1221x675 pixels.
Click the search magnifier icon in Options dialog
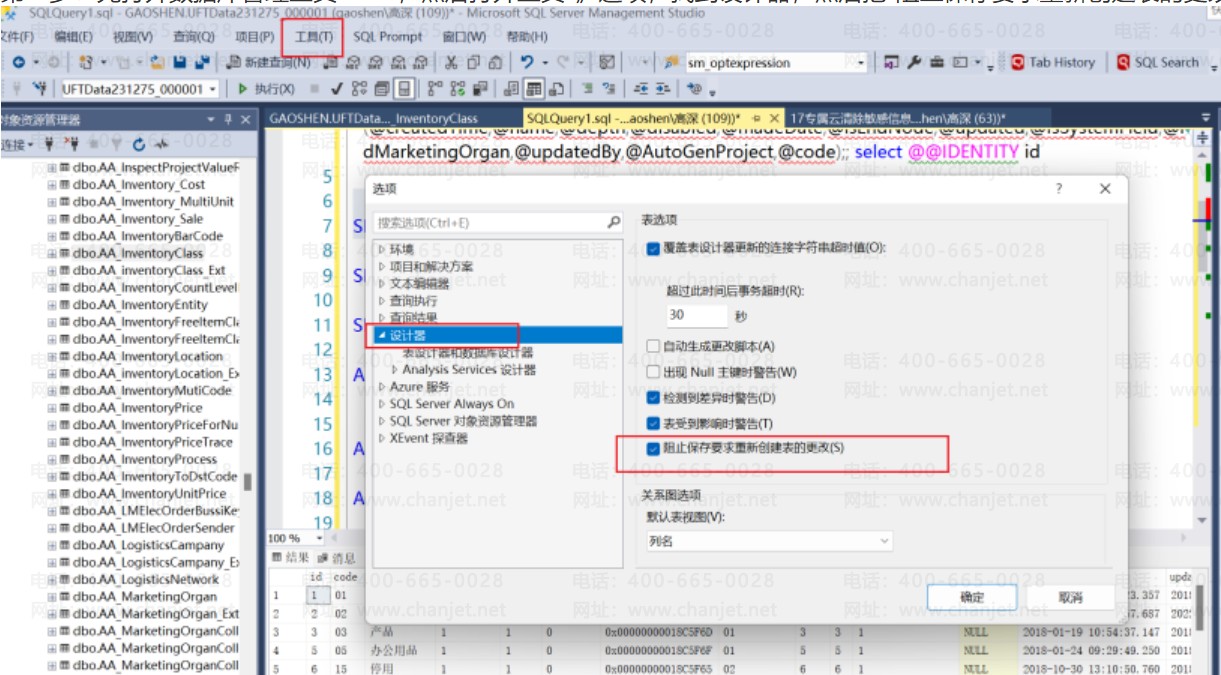[615, 222]
